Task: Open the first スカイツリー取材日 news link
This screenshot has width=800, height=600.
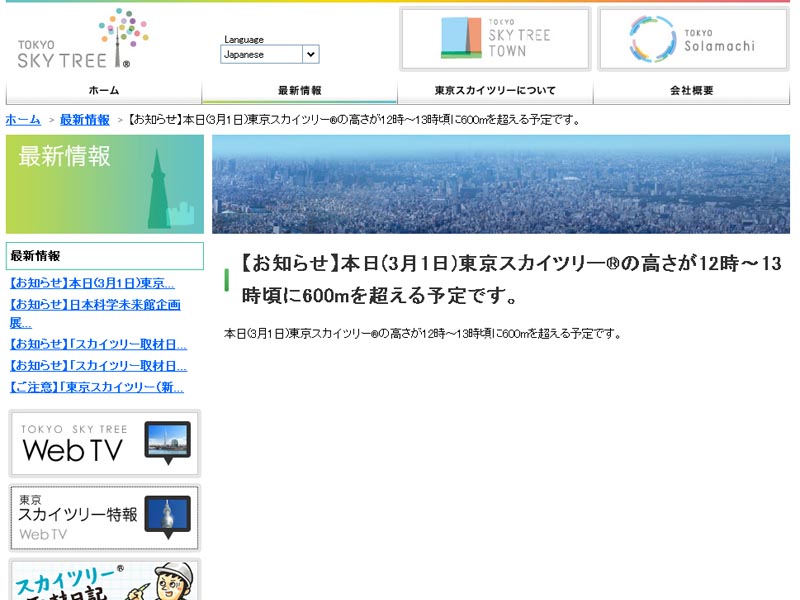Action: 98,344
